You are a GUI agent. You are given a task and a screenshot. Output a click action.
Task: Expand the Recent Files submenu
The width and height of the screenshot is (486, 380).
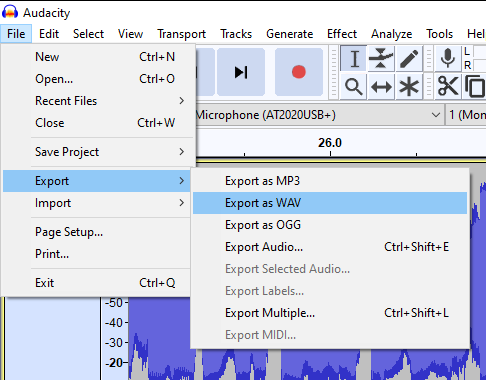tap(110, 101)
